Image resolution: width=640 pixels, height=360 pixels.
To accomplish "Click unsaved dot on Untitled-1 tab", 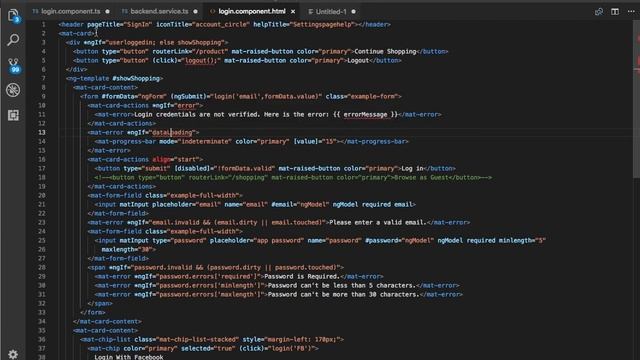I will tap(353, 11).
